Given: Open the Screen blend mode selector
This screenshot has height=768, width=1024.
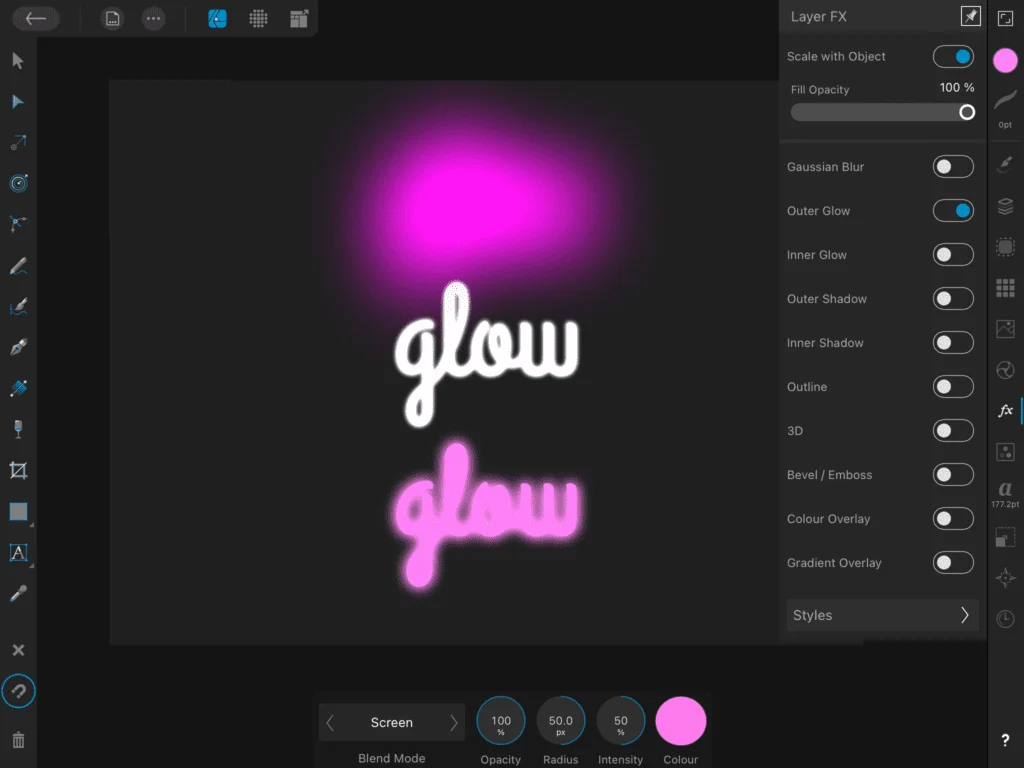Looking at the screenshot, I should (x=391, y=723).
